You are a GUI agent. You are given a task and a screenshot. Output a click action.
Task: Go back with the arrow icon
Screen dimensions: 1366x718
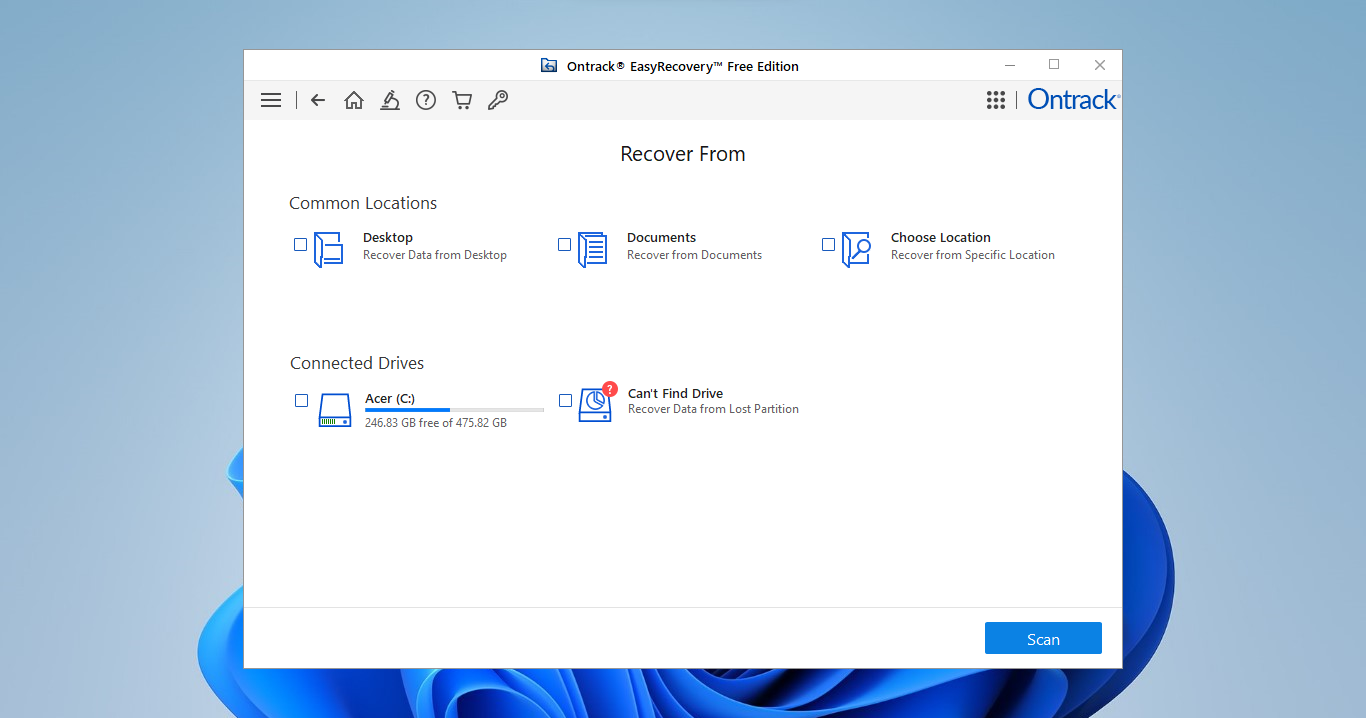point(318,100)
